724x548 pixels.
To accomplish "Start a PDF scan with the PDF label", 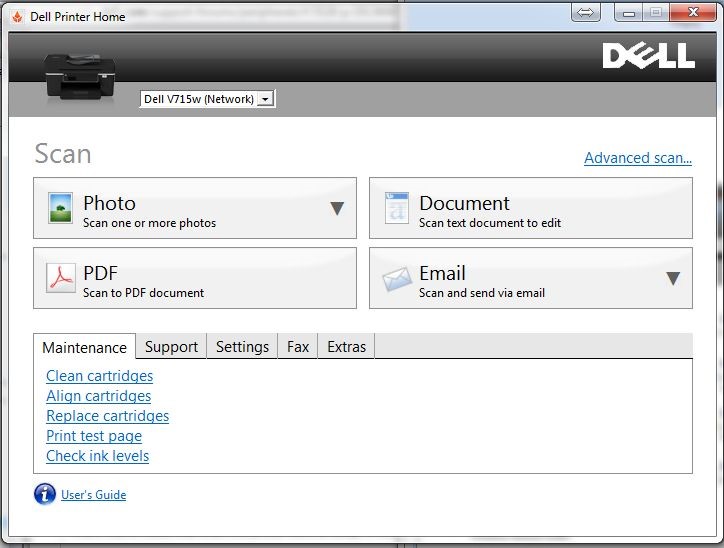I will pyautogui.click(x=100, y=273).
